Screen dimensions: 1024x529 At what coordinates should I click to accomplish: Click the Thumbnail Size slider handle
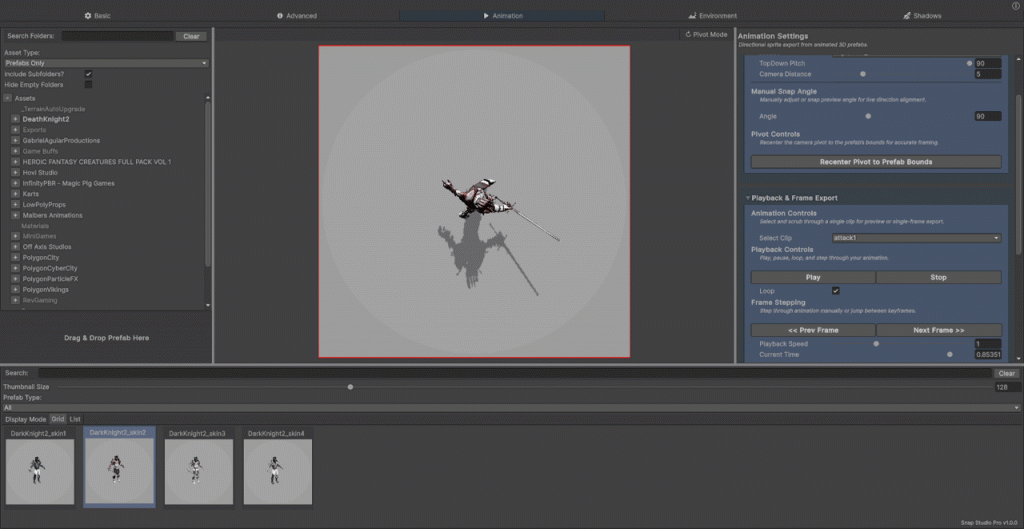pos(350,386)
